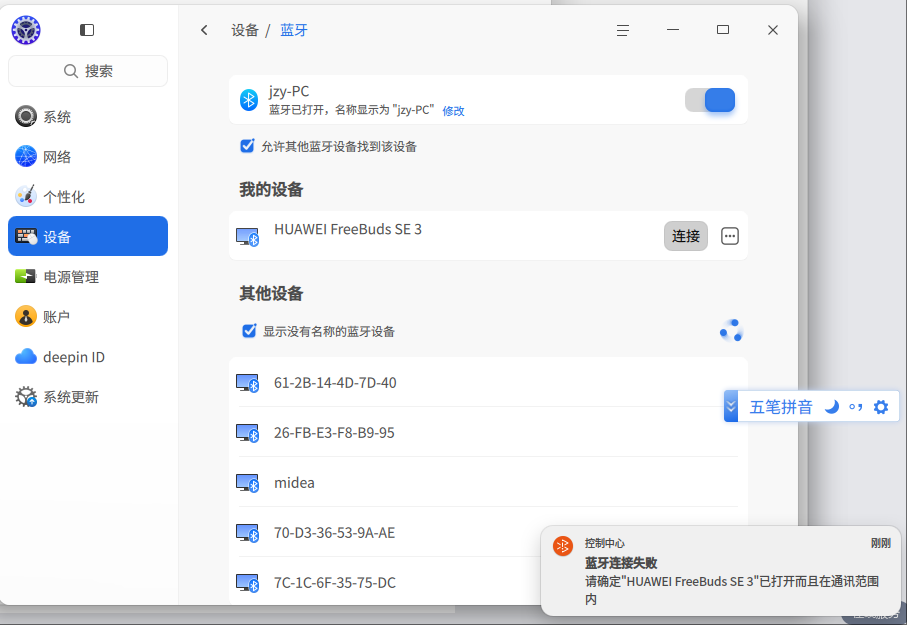Viewport: 907px width, 625px height.
Task: Toggle the moon icon on input bar
Action: [832, 407]
